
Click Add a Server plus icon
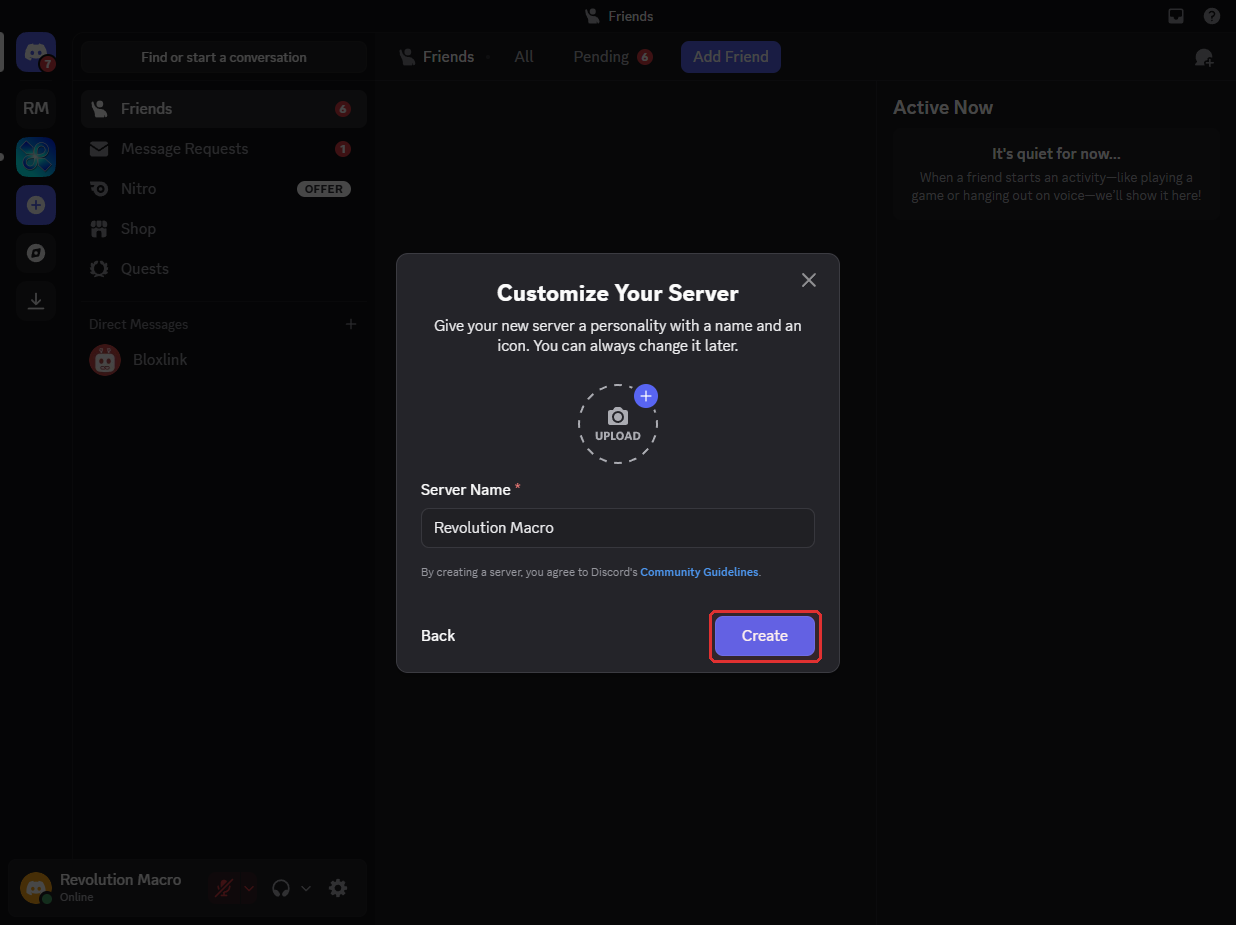coord(36,205)
